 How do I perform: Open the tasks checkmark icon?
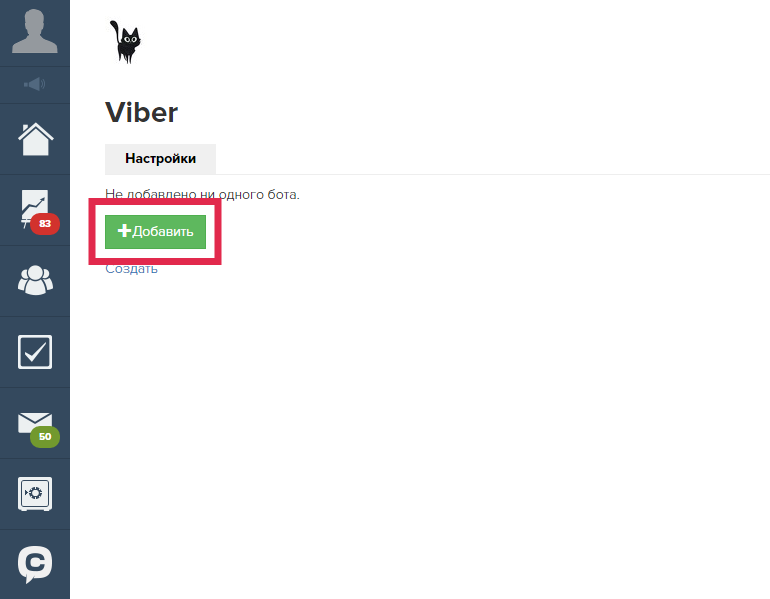click(35, 352)
